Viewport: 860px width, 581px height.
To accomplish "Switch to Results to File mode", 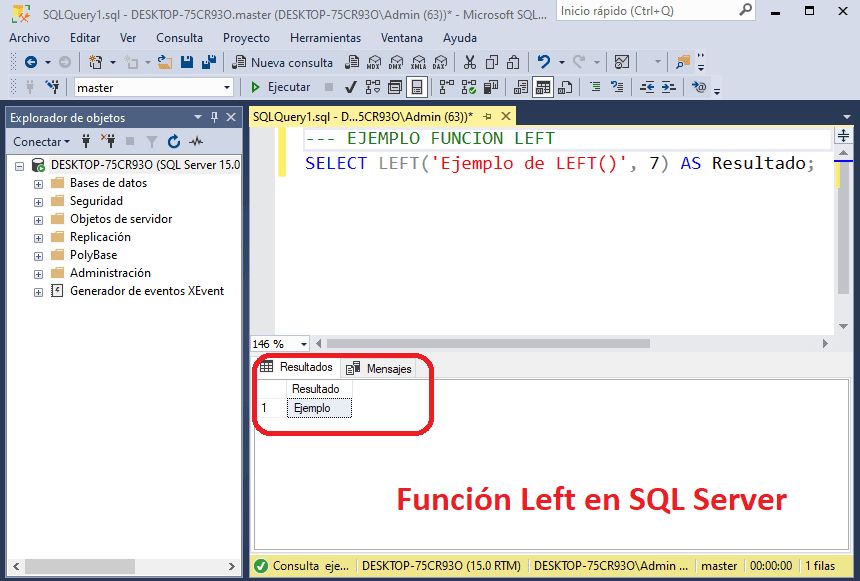I will point(565,87).
